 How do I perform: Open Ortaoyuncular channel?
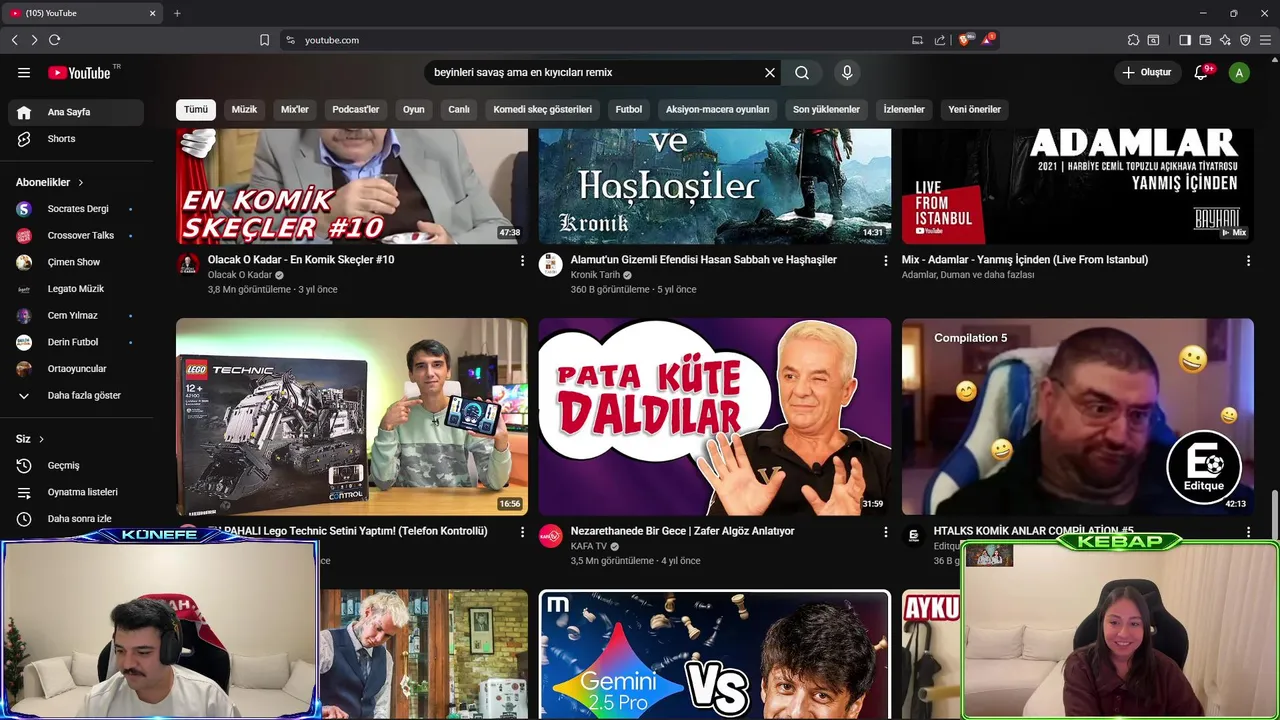point(76,369)
